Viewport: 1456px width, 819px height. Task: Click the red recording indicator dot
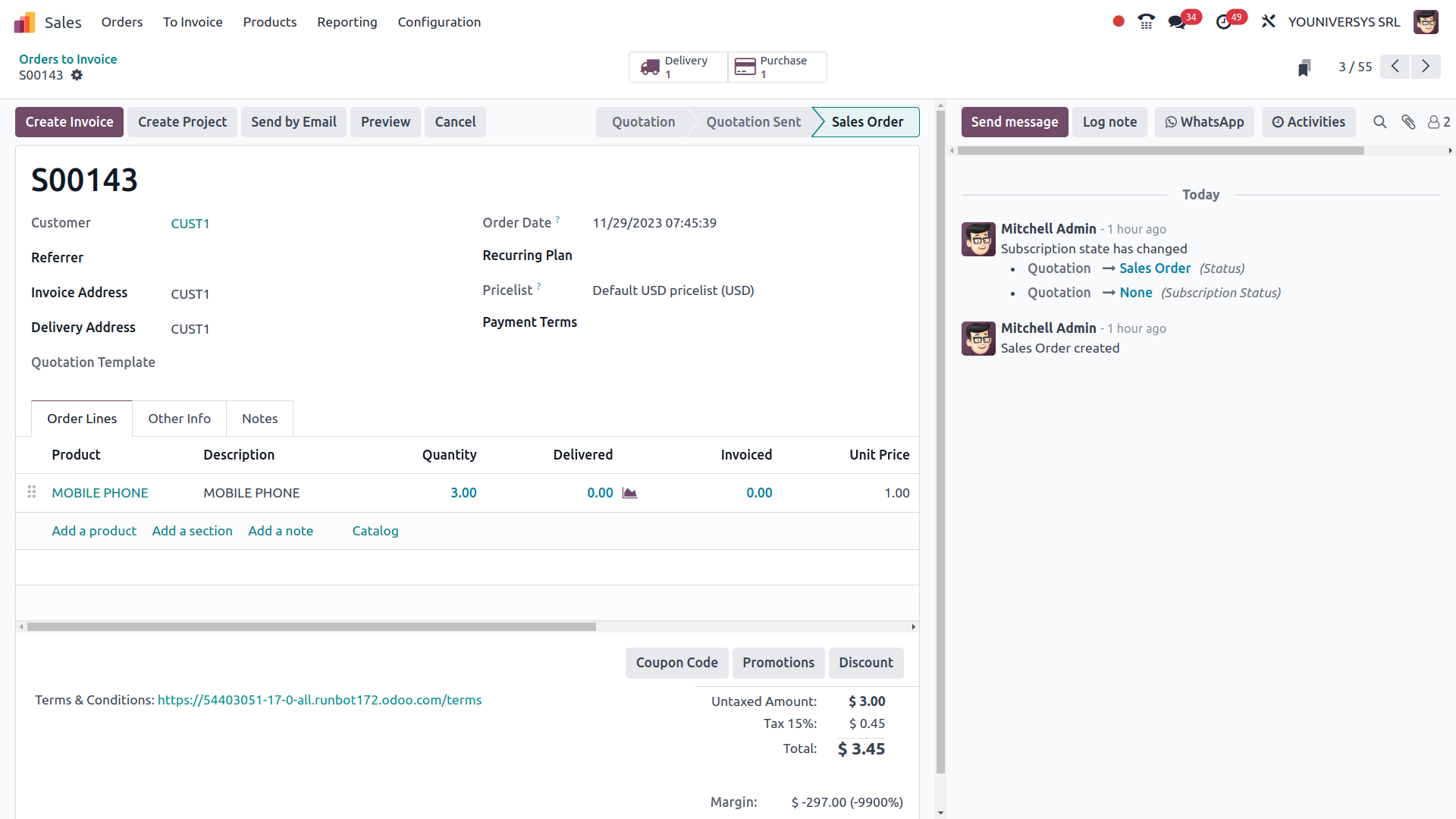point(1118,21)
